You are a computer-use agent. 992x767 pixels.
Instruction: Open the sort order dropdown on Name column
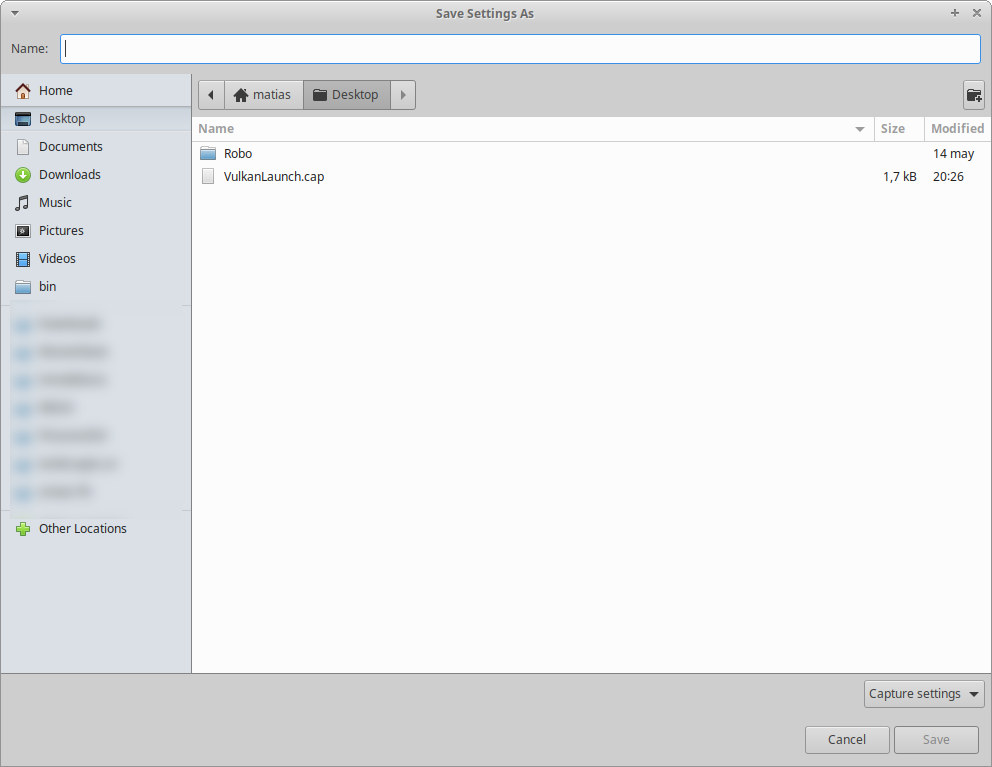click(859, 128)
